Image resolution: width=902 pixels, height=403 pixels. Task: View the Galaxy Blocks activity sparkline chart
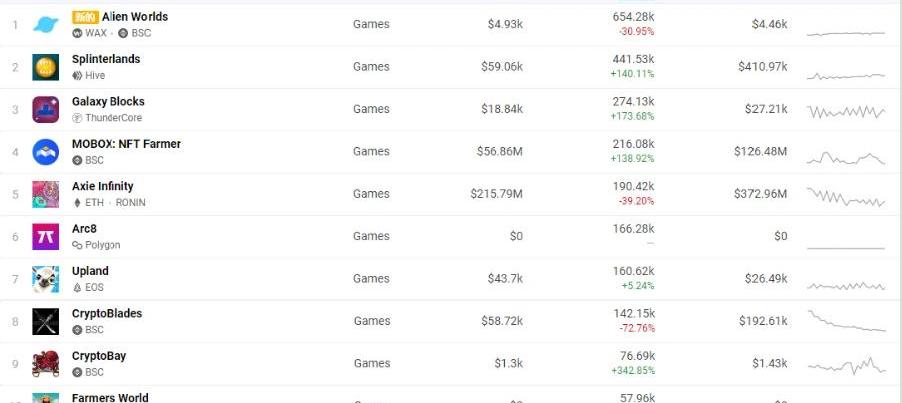click(846, 111)
